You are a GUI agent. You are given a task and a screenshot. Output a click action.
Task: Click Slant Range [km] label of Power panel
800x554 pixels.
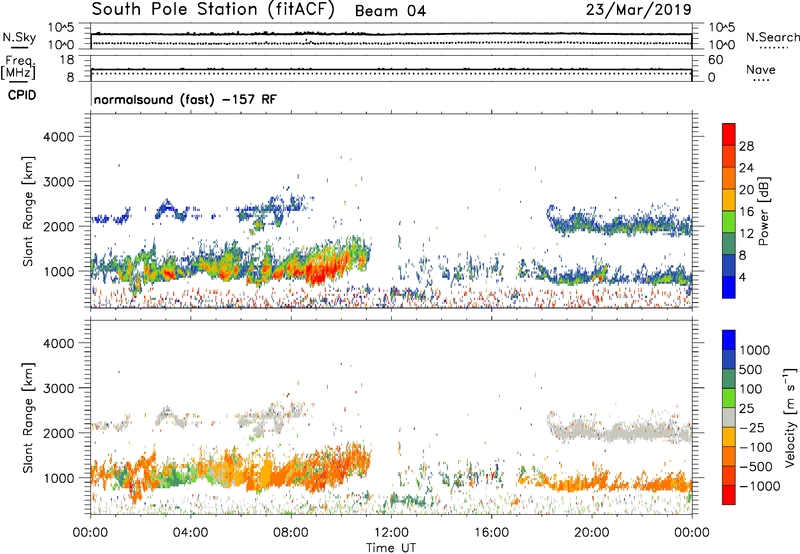pyautogui.click(x=28, y=211)
